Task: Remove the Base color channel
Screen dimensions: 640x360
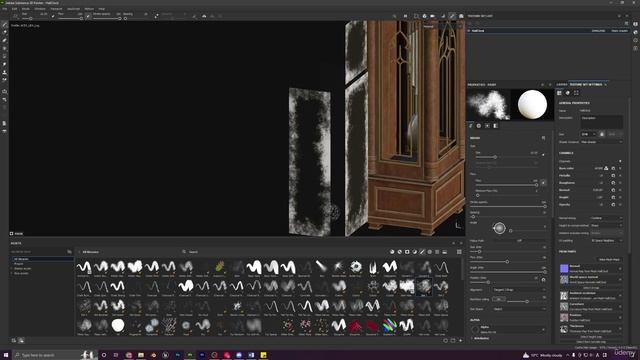Action: point(620,168)
